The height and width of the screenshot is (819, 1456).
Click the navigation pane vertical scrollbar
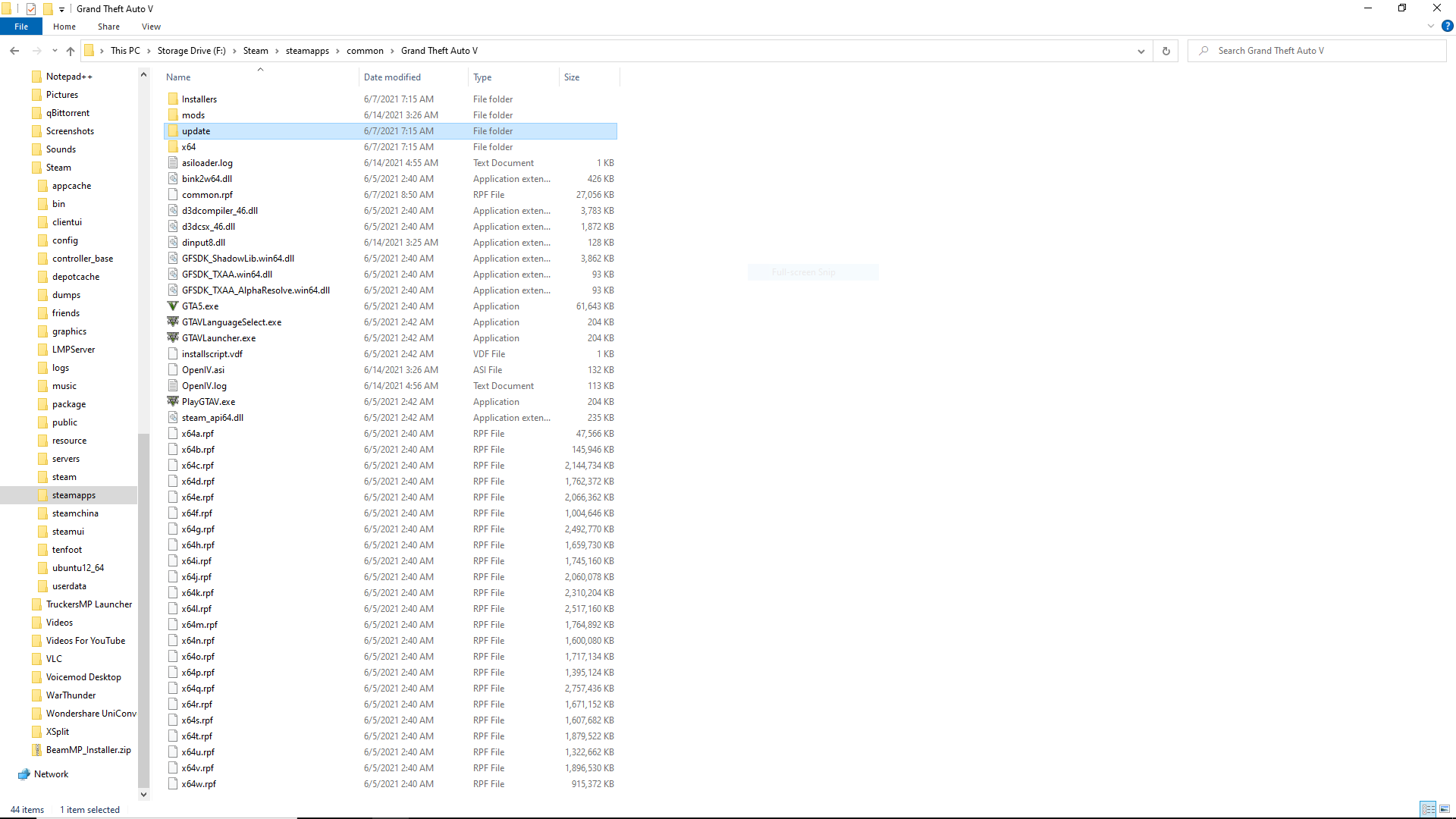143,607
